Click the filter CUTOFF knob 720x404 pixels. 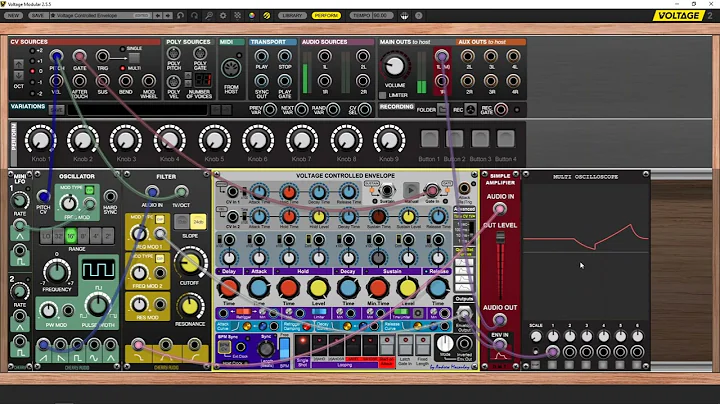[x=190, y=263]
